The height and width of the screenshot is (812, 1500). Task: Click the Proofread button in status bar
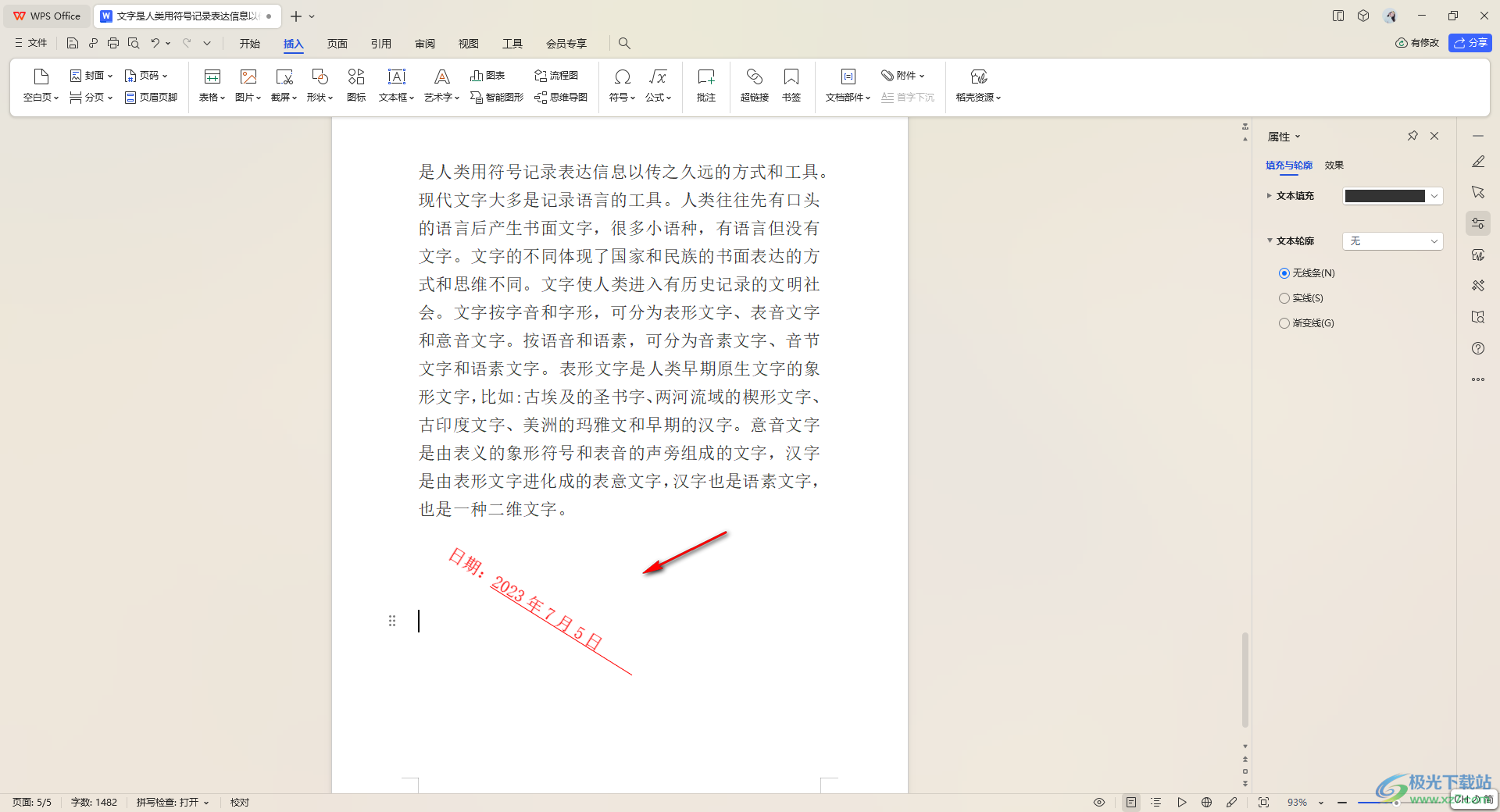pos(240,803)
